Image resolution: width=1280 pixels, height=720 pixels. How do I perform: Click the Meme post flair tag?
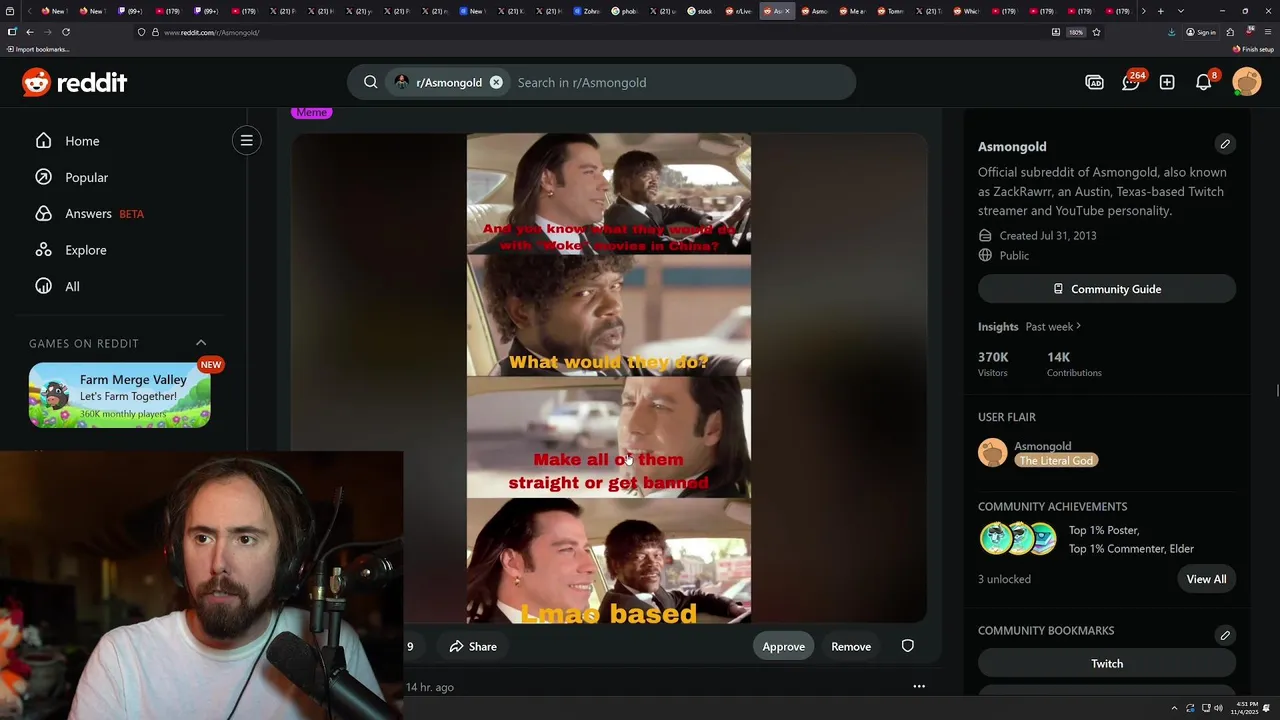311,112
